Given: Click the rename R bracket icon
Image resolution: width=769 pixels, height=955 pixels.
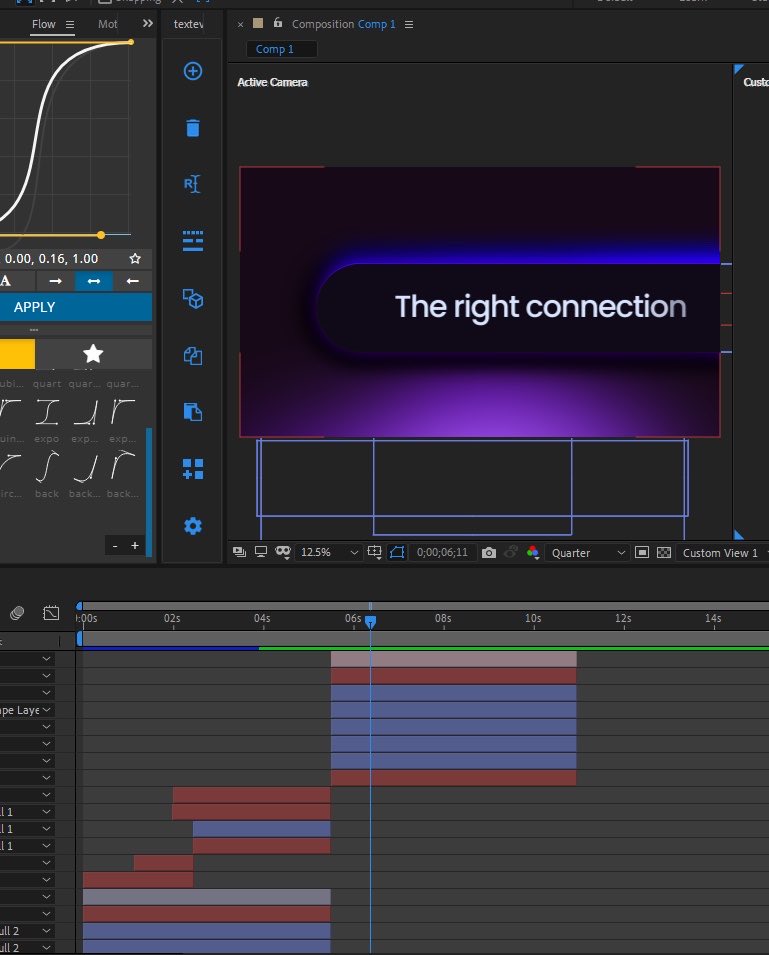Looking at the screenshot, I should pos(192,184).
